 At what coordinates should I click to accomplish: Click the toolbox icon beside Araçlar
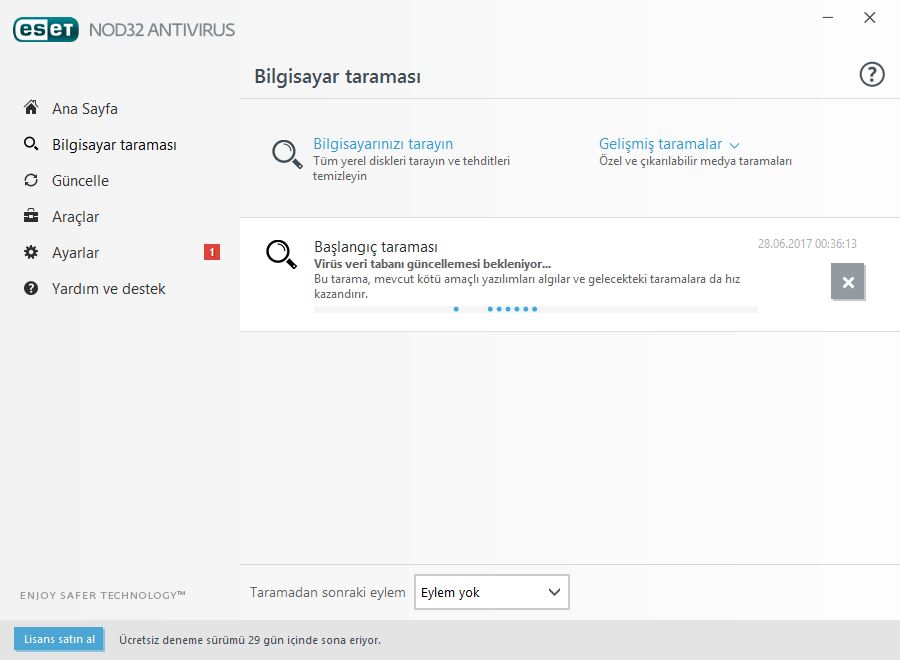pyautogui.click(x=31, y=216)
